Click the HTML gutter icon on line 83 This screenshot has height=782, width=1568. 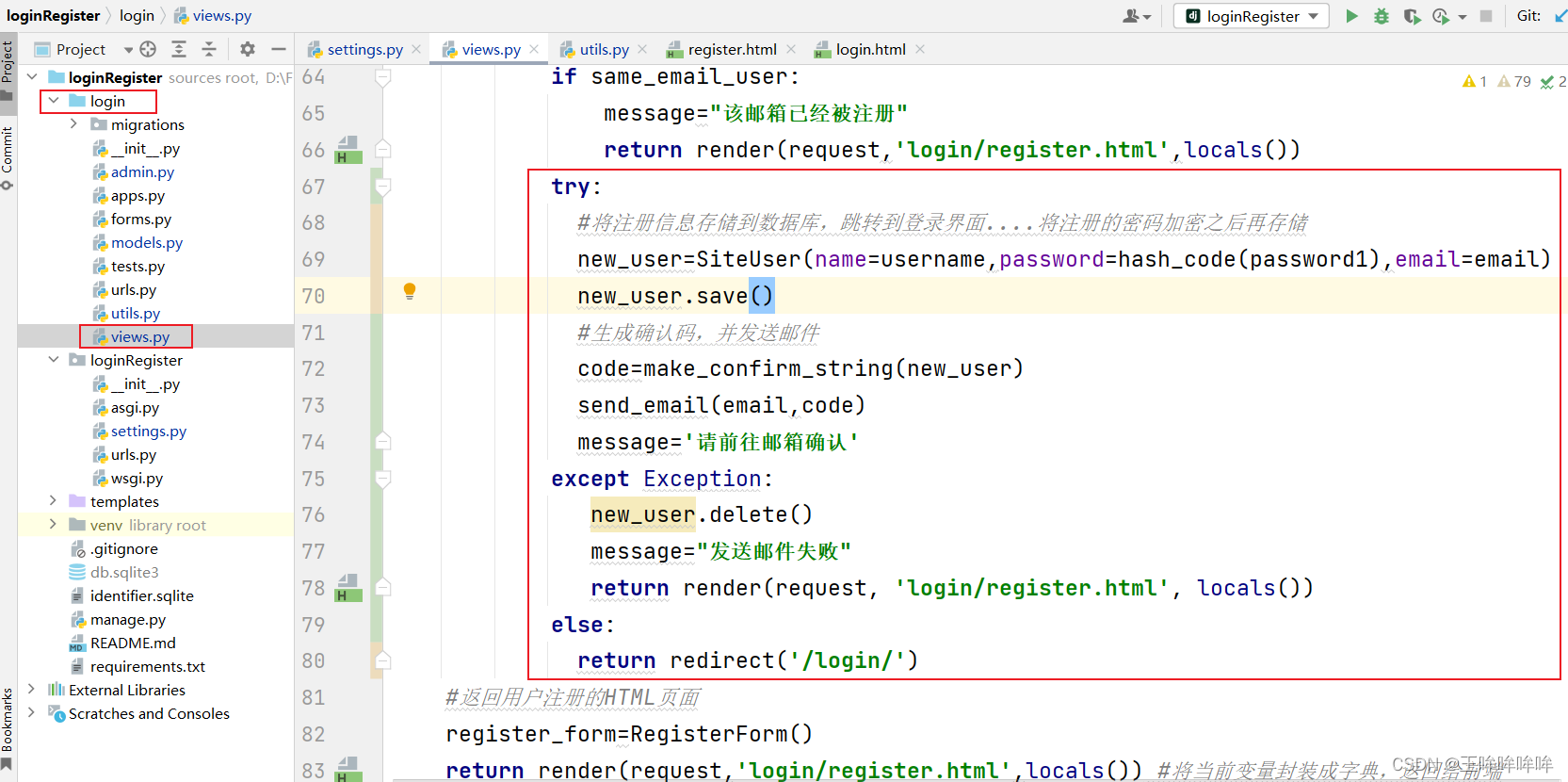tap(348, 770)
